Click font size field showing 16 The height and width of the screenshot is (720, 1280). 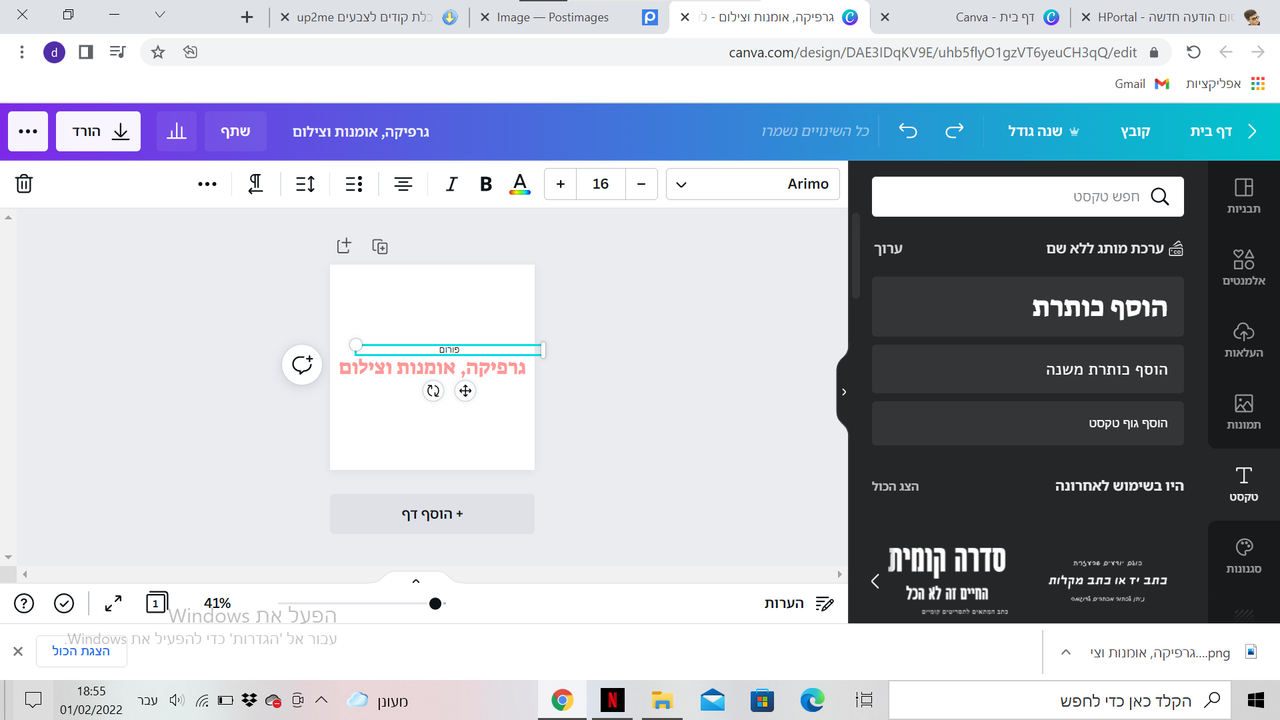point(601,184)
